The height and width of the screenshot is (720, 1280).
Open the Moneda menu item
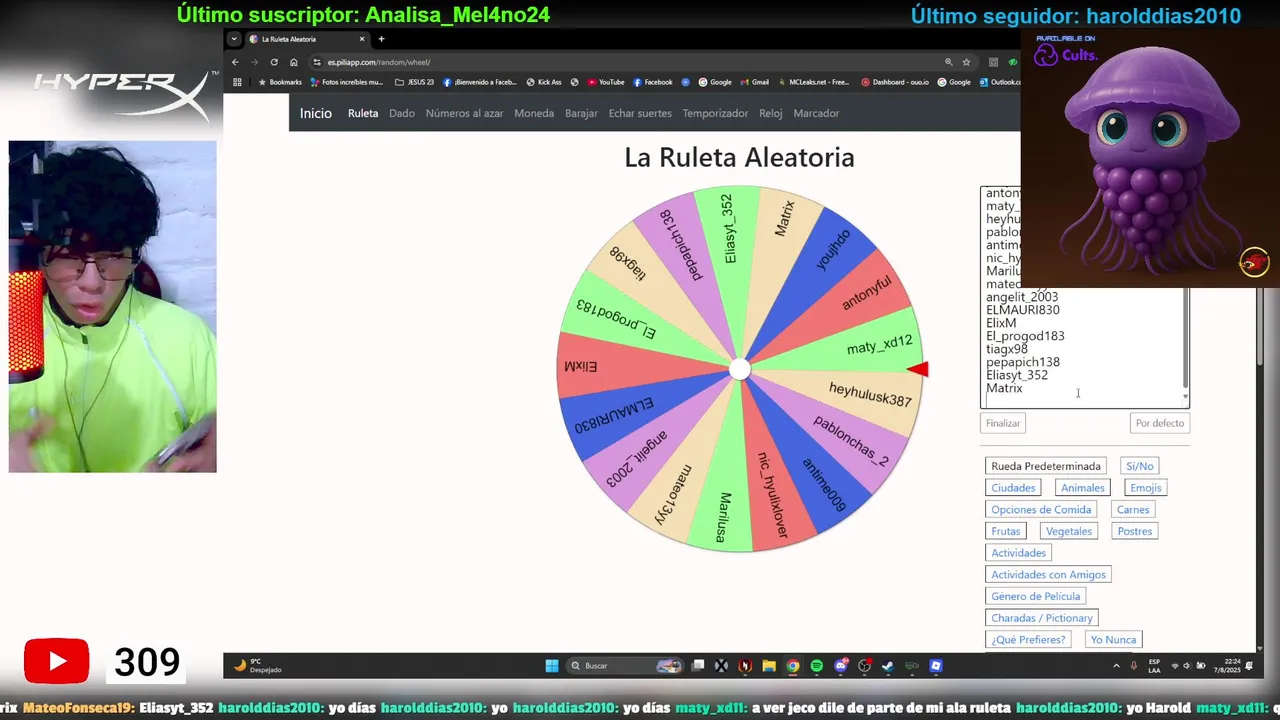[x=534, y=113]
